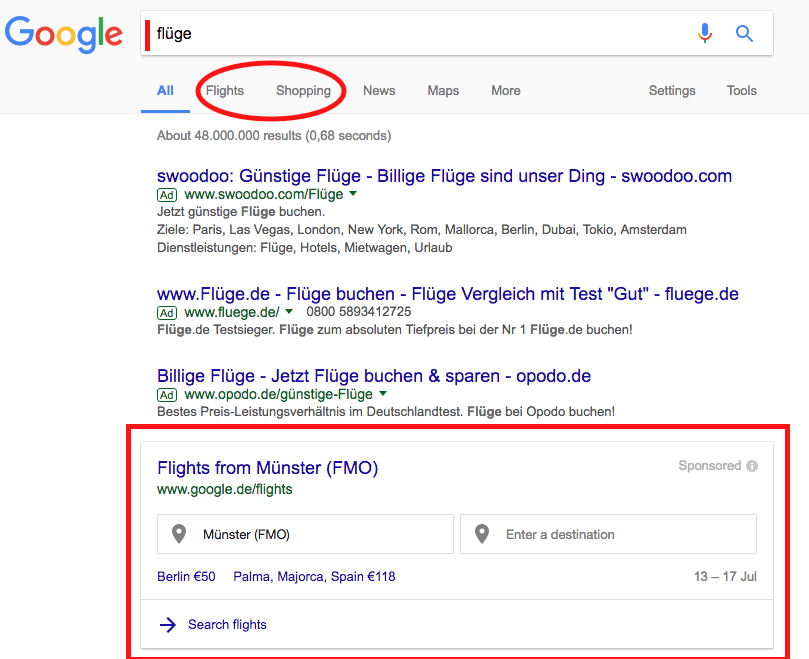
Task: Select the All results tab
Action: [165, 91]
